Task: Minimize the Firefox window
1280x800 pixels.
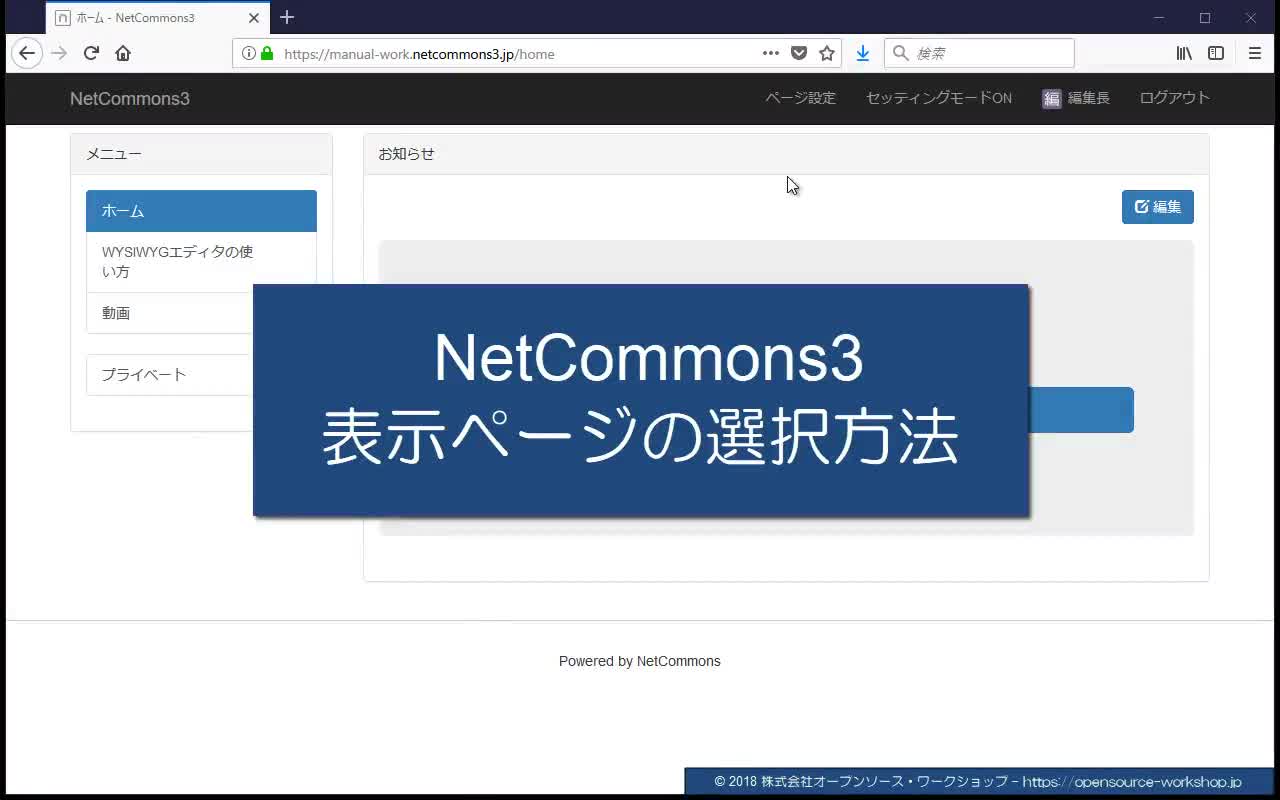Action: coord(1159,17)
